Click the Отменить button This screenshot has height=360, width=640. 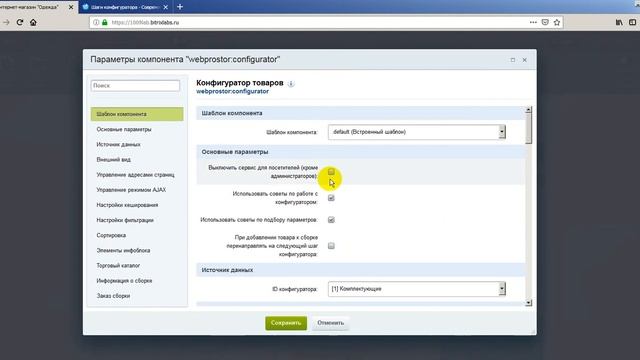331,323
